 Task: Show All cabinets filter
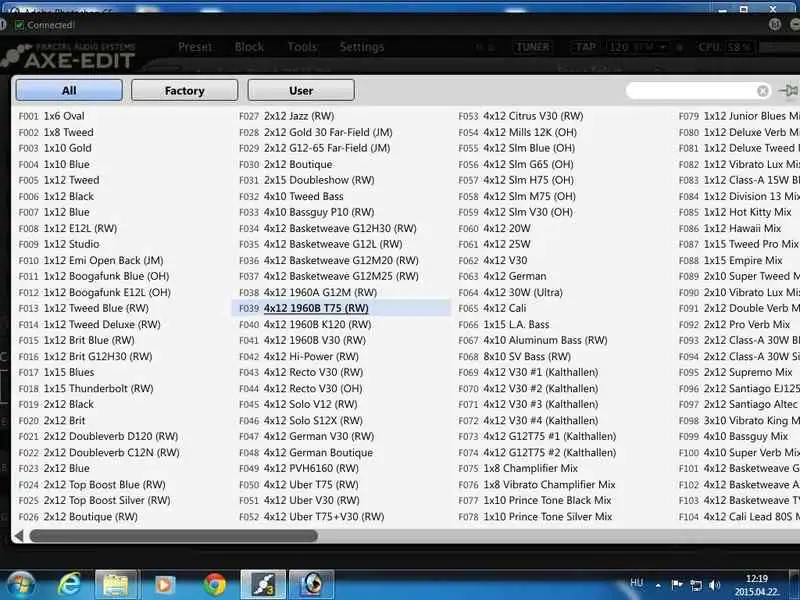[69, 90]
